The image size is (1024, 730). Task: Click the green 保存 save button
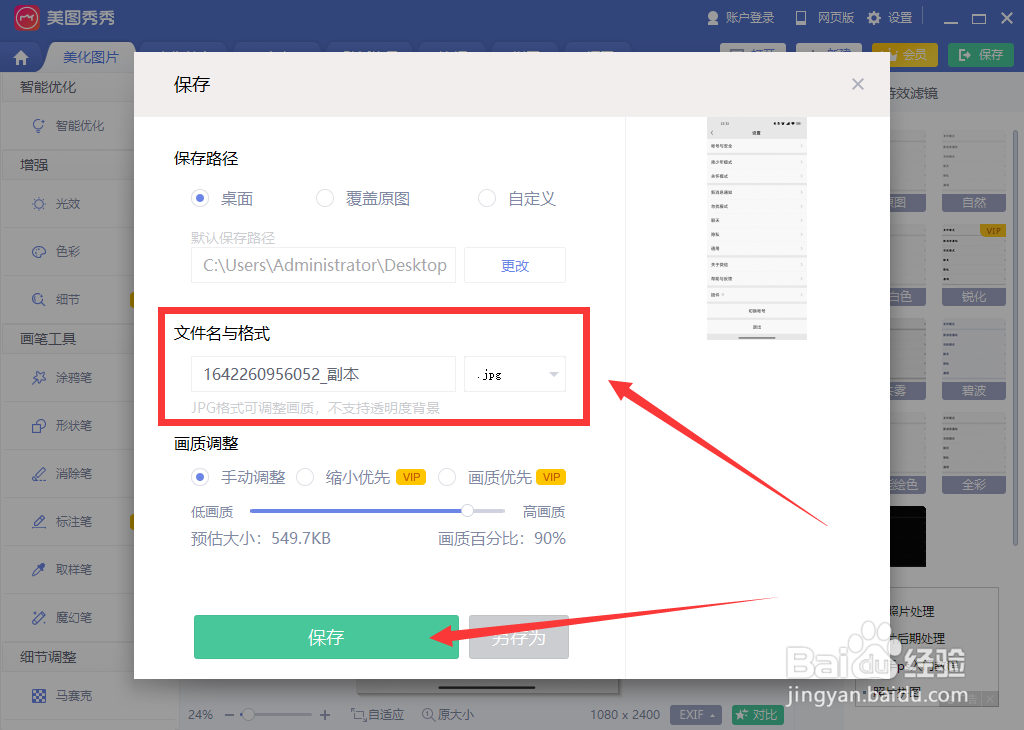tap(326, 637)
